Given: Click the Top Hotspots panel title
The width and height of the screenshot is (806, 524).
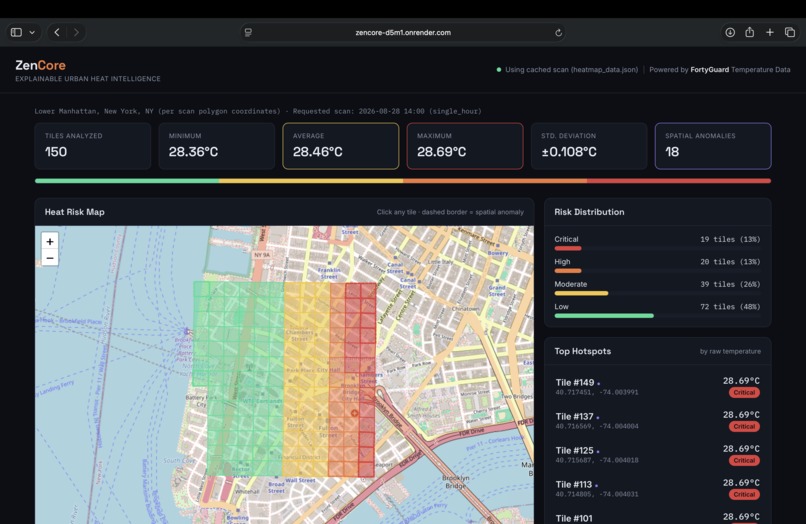Looking at the screenshot, I should pyautogui.click(x=582, y=351).
